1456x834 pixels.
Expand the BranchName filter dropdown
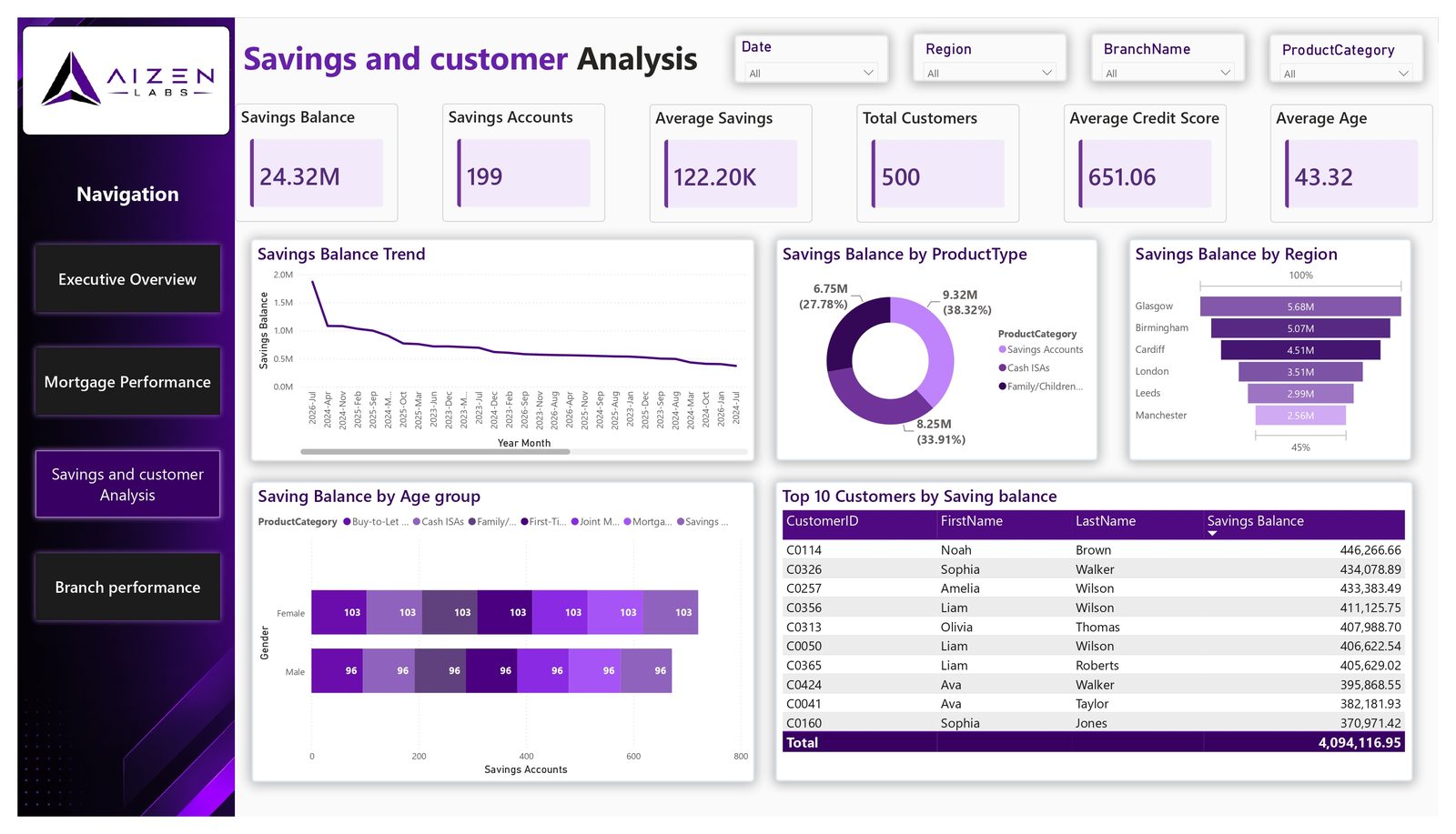pos(1168,73)
